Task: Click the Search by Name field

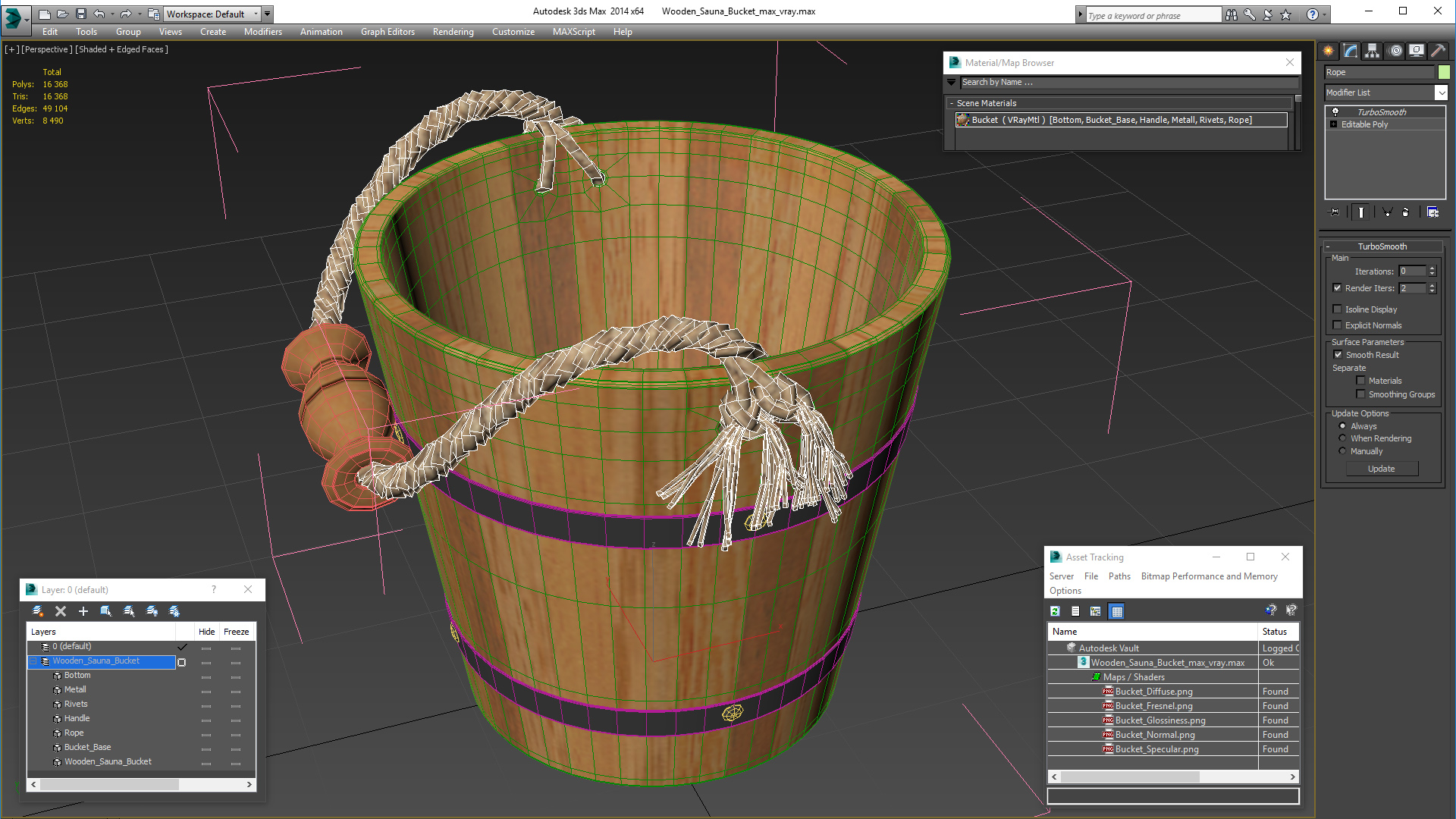Action: tap(1128, 82)
